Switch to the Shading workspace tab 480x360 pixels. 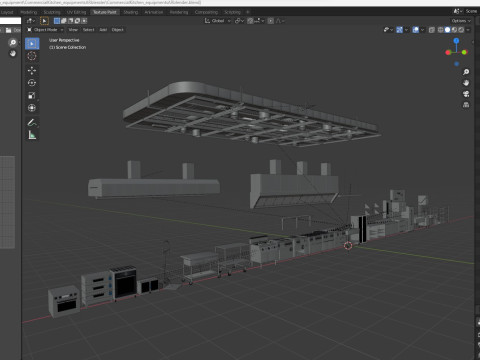click(x=130, y=12)
